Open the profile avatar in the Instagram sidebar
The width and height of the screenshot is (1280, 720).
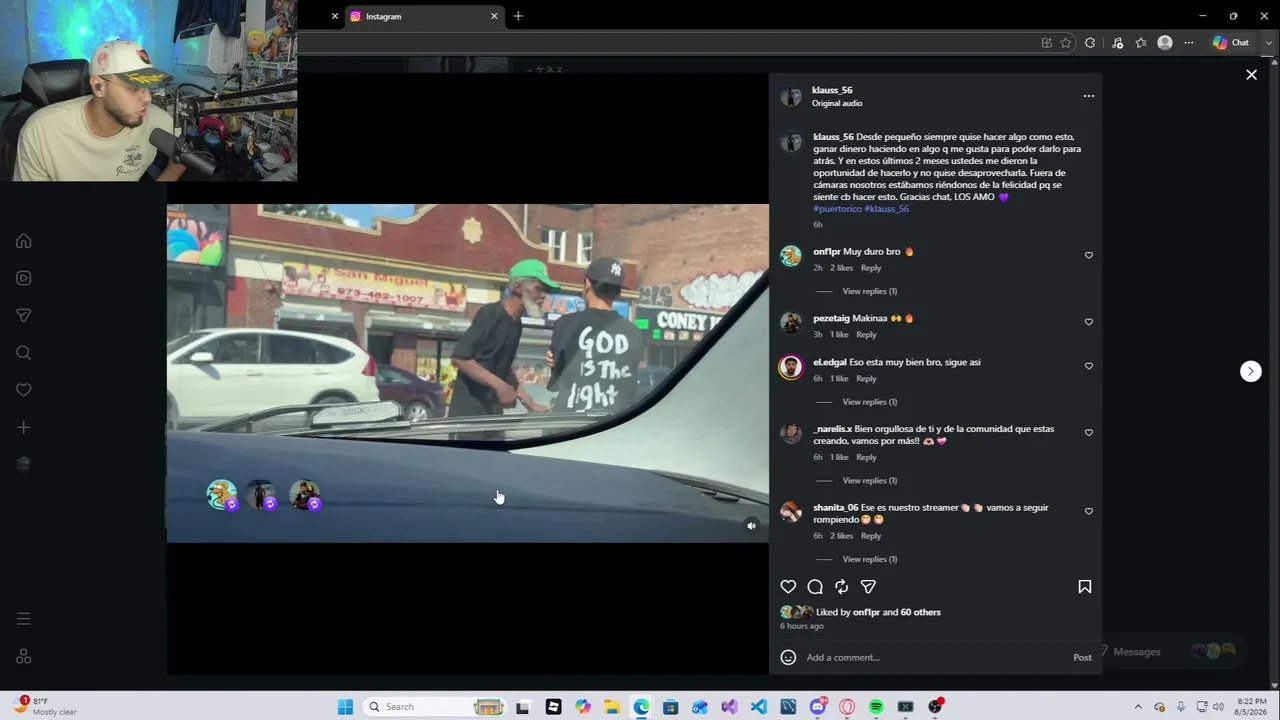tap(24, 464)
